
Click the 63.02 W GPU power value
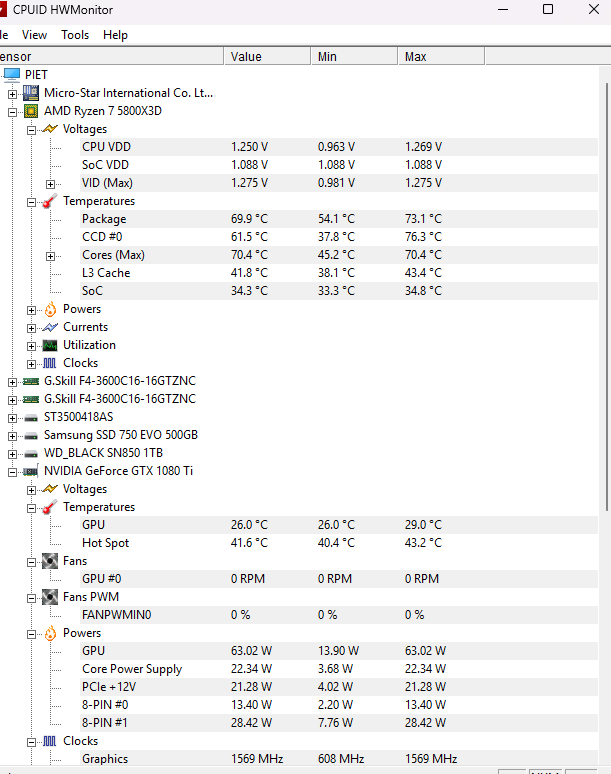click(x=251, y=651)
